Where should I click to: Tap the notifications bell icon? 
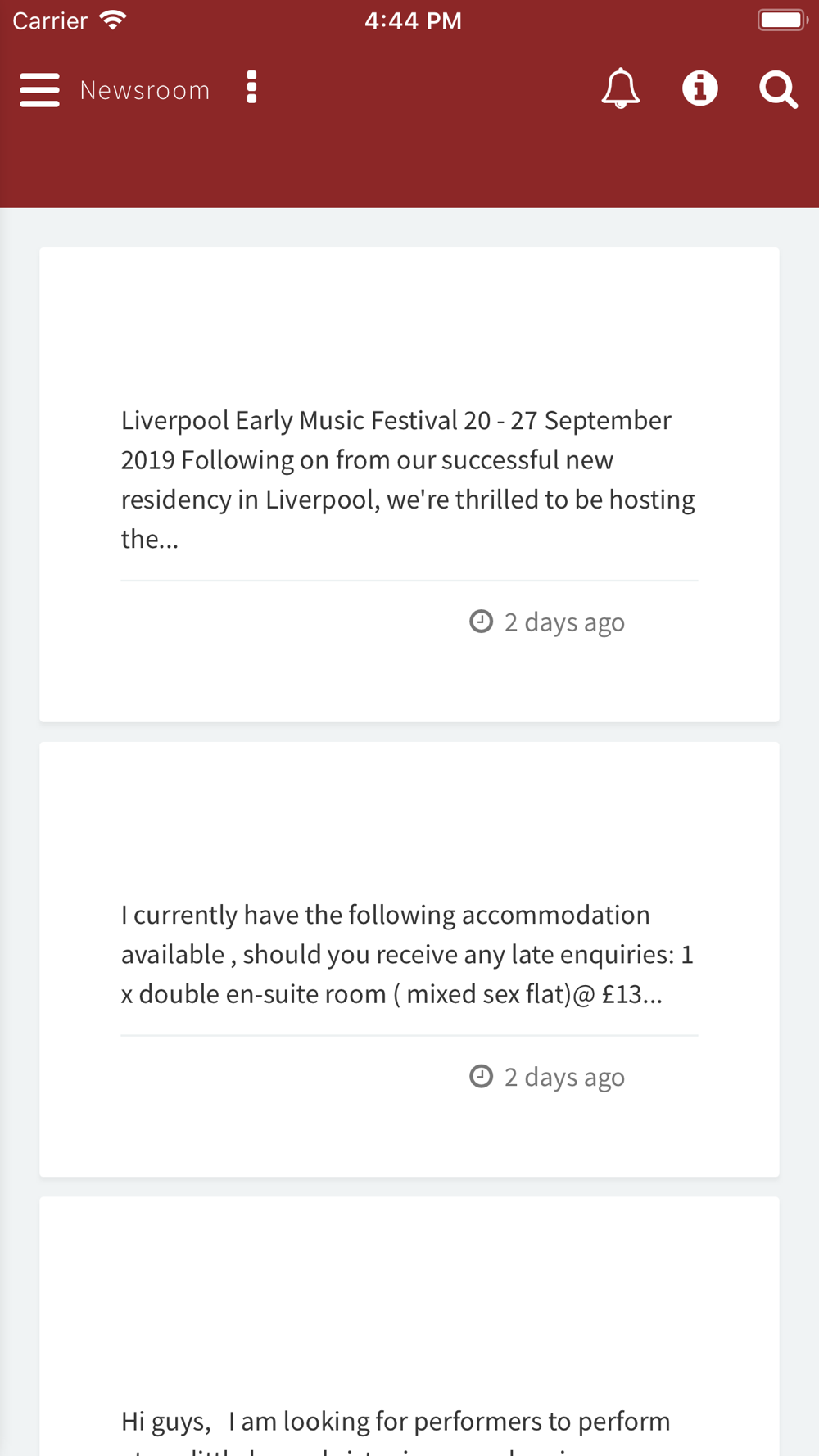[x=621, y=88]
